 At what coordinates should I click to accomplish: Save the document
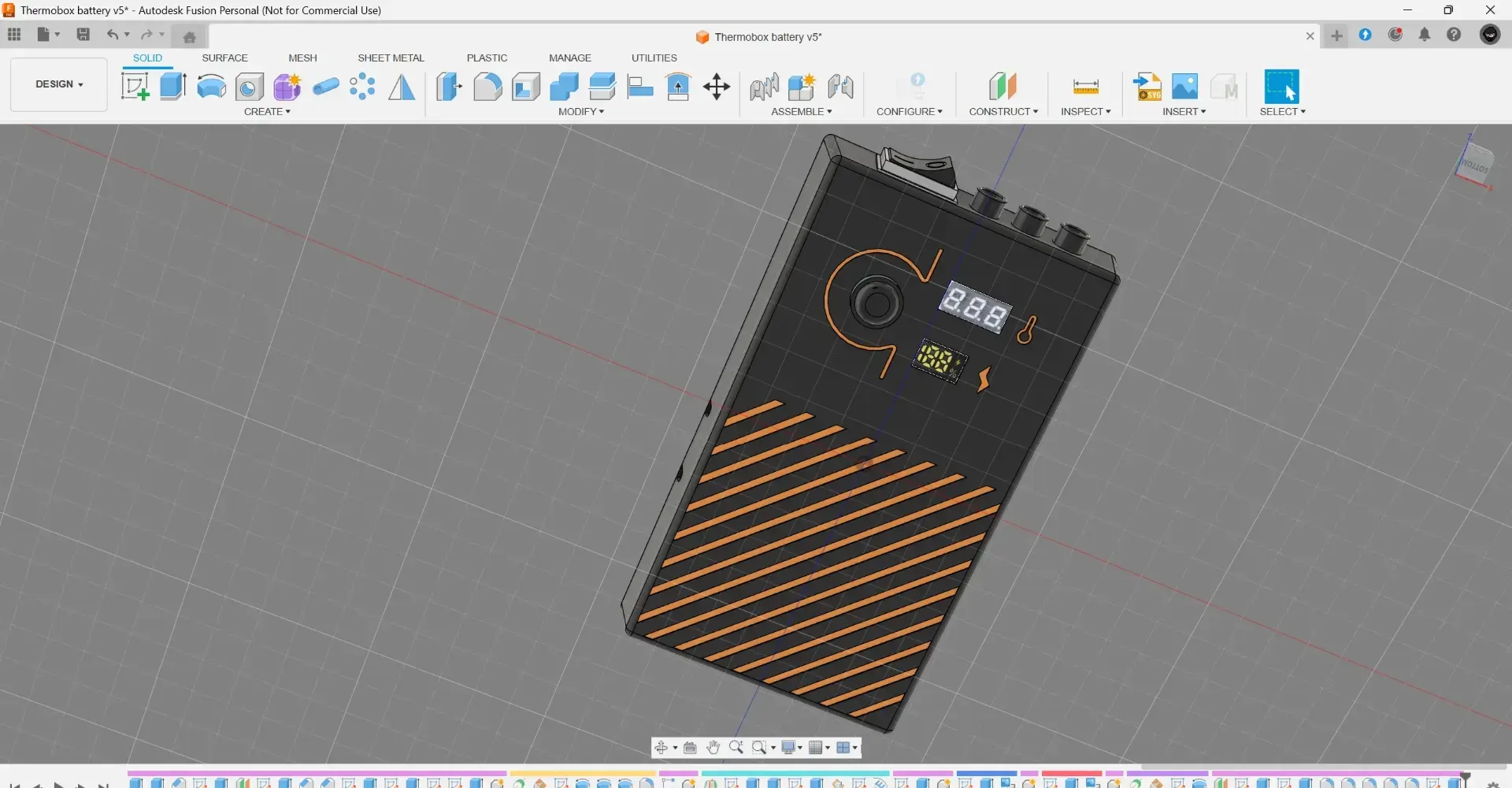(83, 35)
